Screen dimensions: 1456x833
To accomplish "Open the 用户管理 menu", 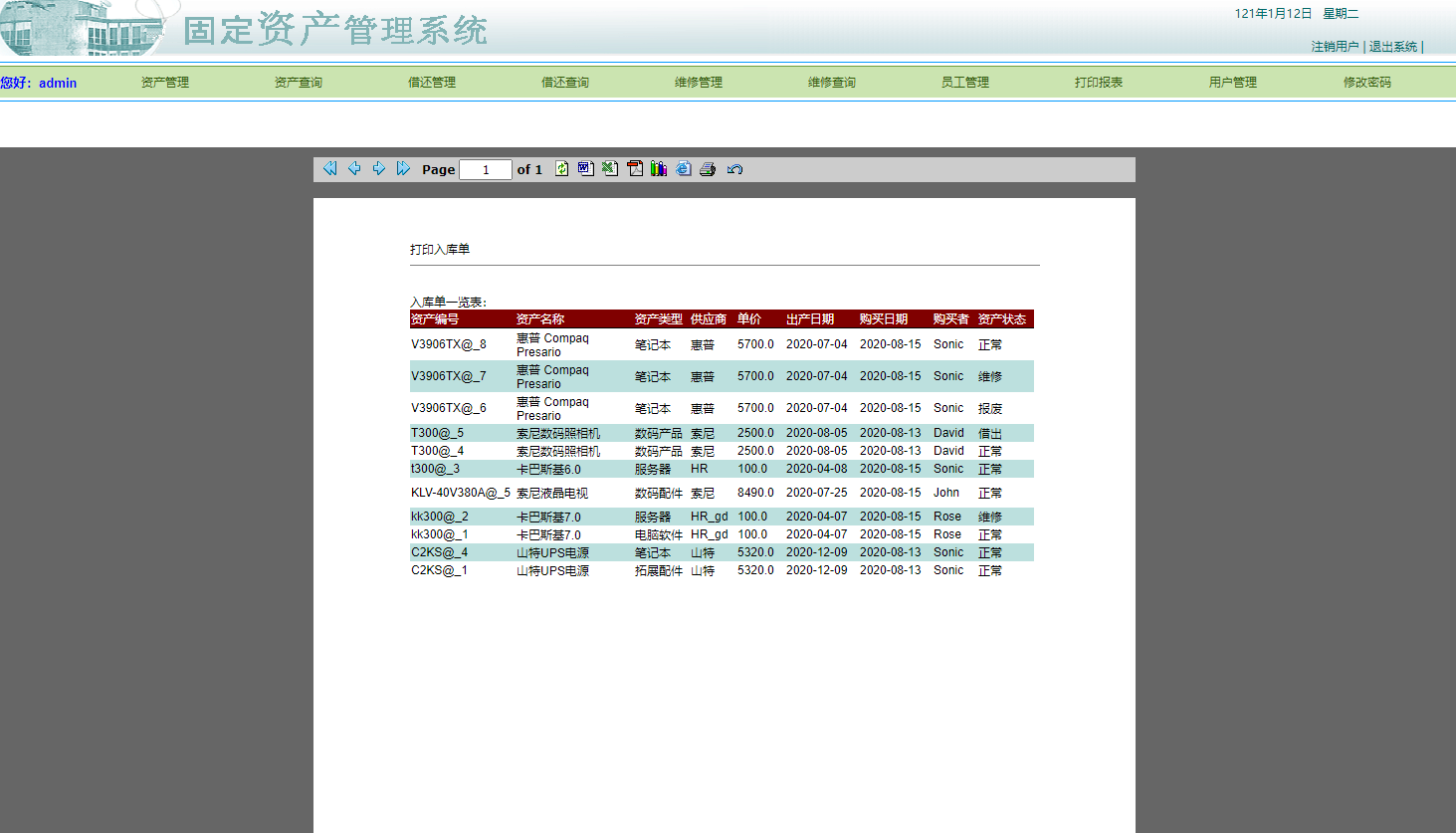I will (x=1231, y=83).
